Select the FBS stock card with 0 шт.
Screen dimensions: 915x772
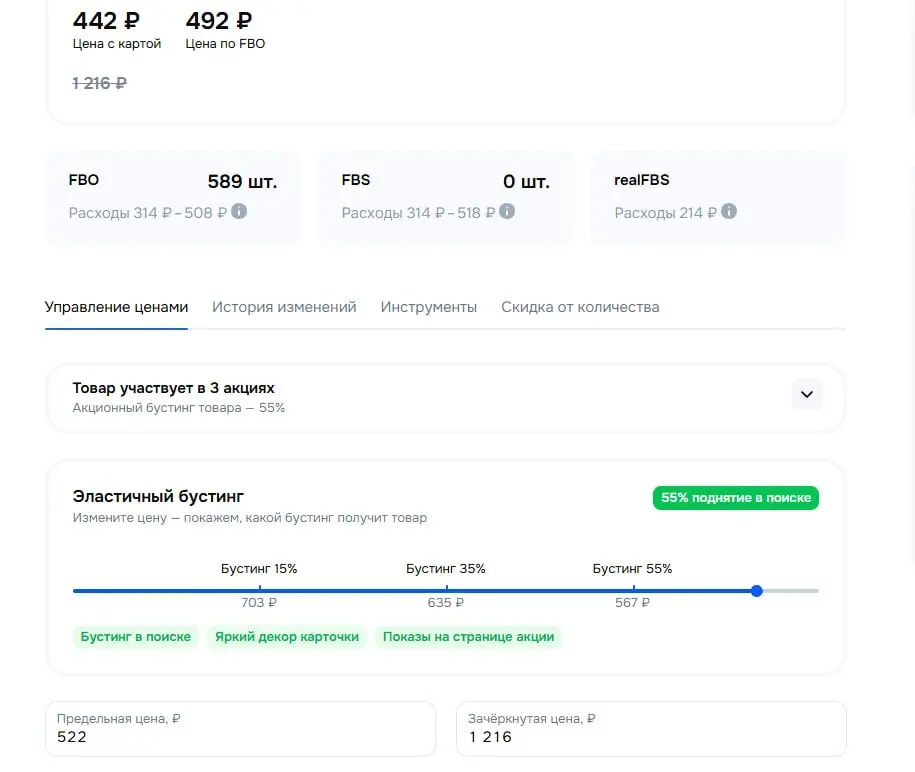coord(446,197)
